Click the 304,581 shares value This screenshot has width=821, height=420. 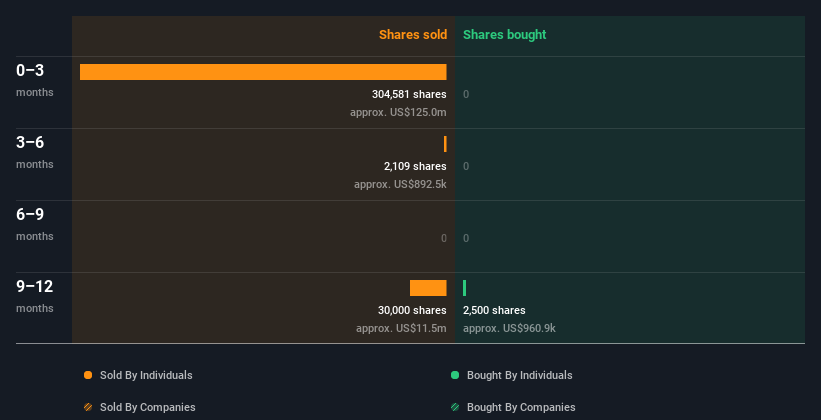[409, 94]
